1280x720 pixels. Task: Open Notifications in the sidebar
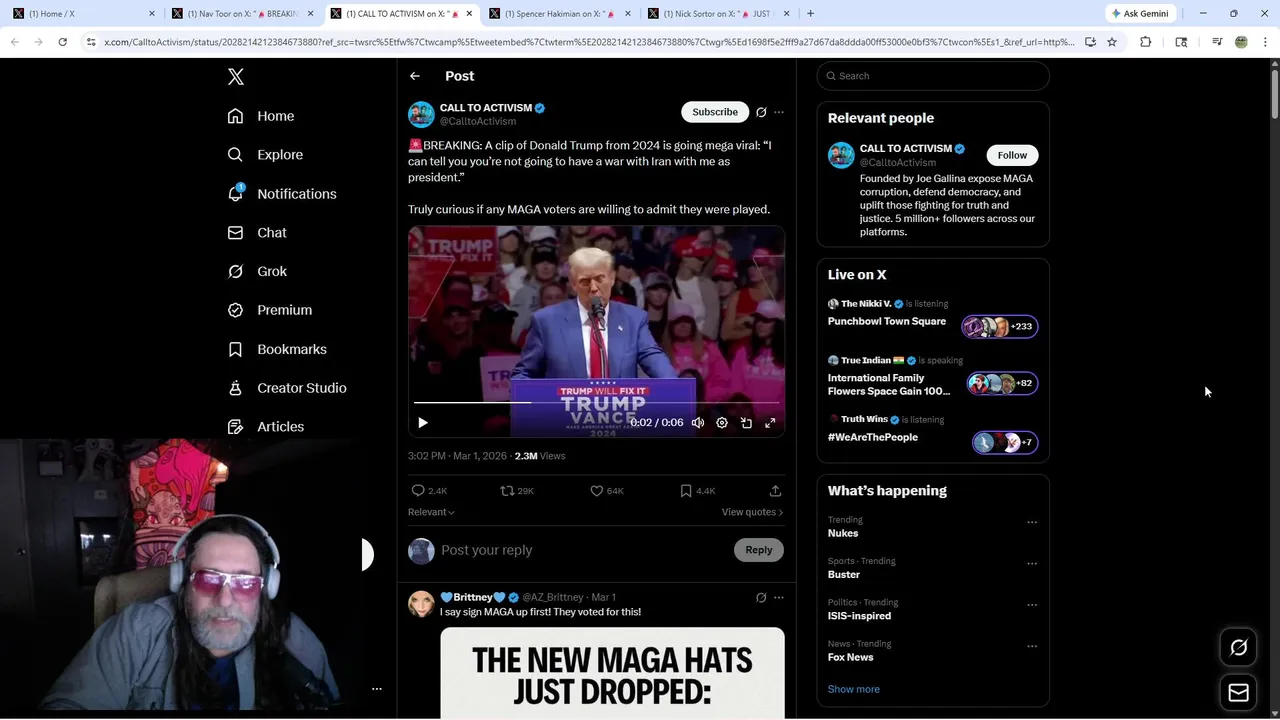282,194
